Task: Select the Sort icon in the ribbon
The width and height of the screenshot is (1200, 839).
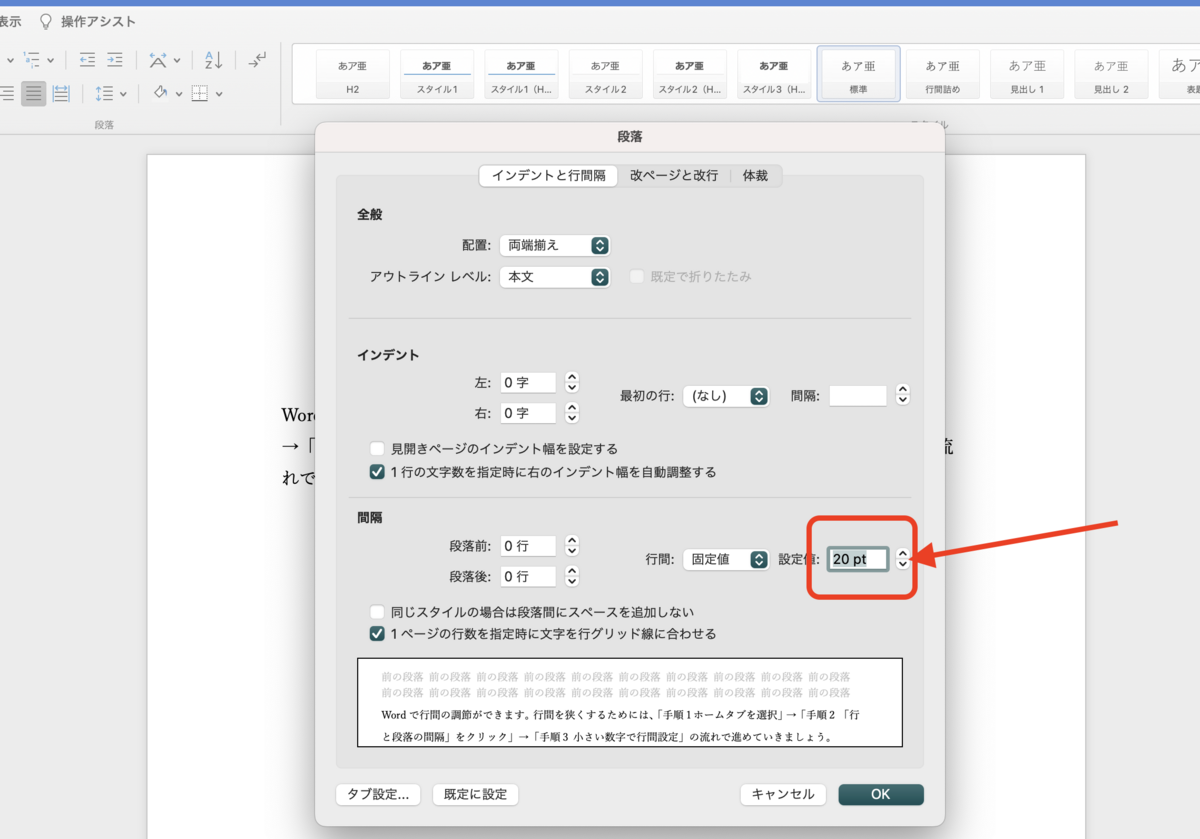Action: click(x=212, y=60)
